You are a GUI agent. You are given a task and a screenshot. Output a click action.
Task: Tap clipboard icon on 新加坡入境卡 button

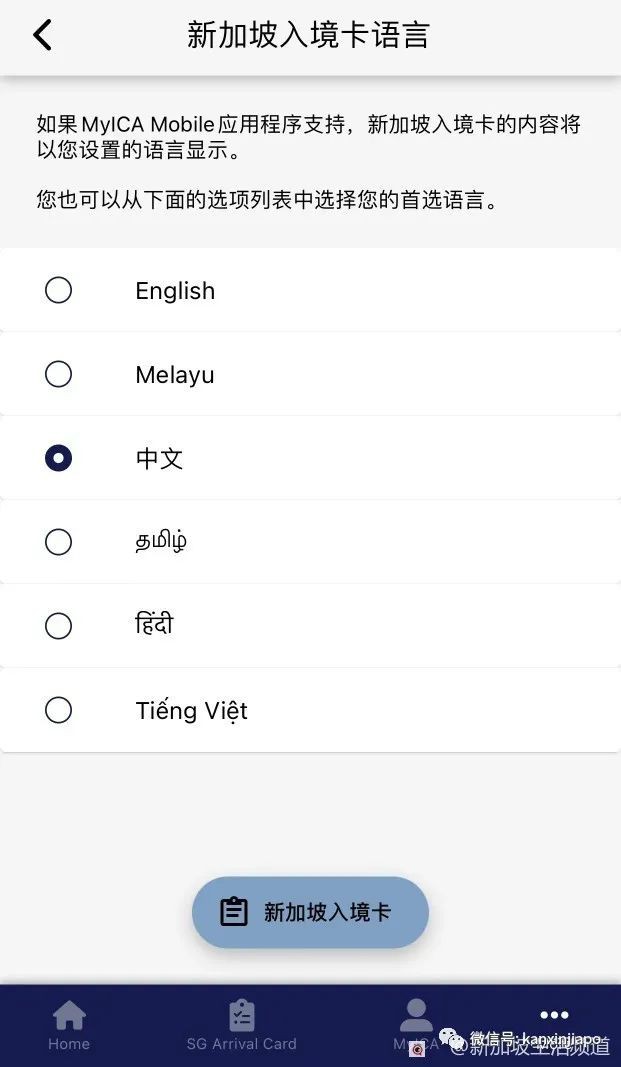tap(233, 912)
